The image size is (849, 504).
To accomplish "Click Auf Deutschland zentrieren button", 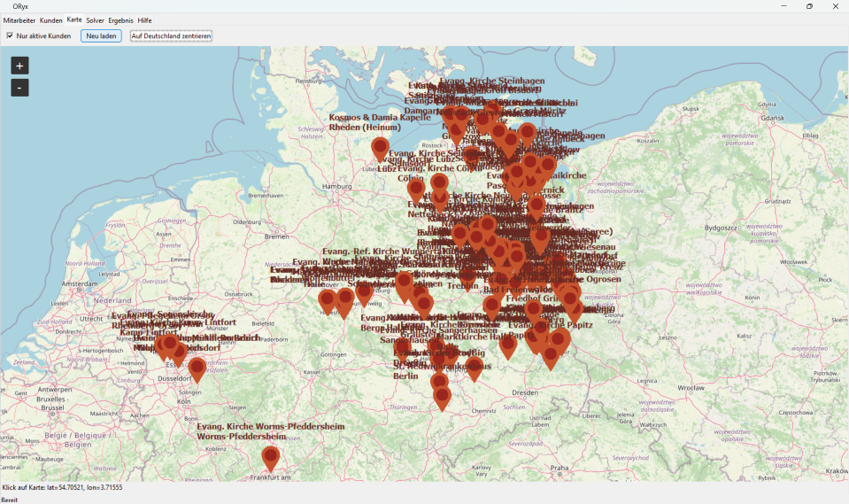I will 171,36.
